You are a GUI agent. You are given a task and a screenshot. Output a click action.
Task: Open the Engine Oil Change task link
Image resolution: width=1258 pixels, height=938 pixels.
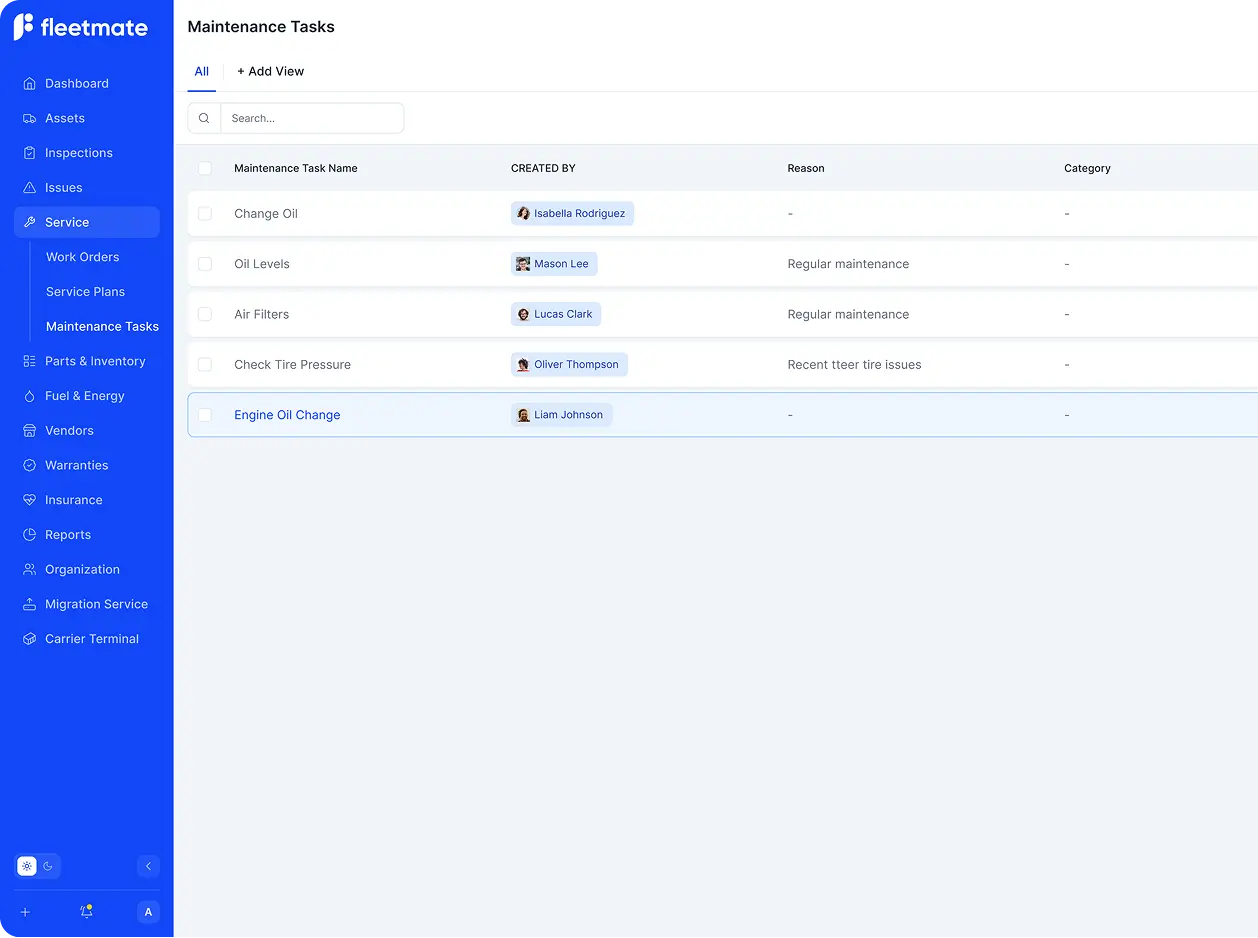(x=287, y=415)
